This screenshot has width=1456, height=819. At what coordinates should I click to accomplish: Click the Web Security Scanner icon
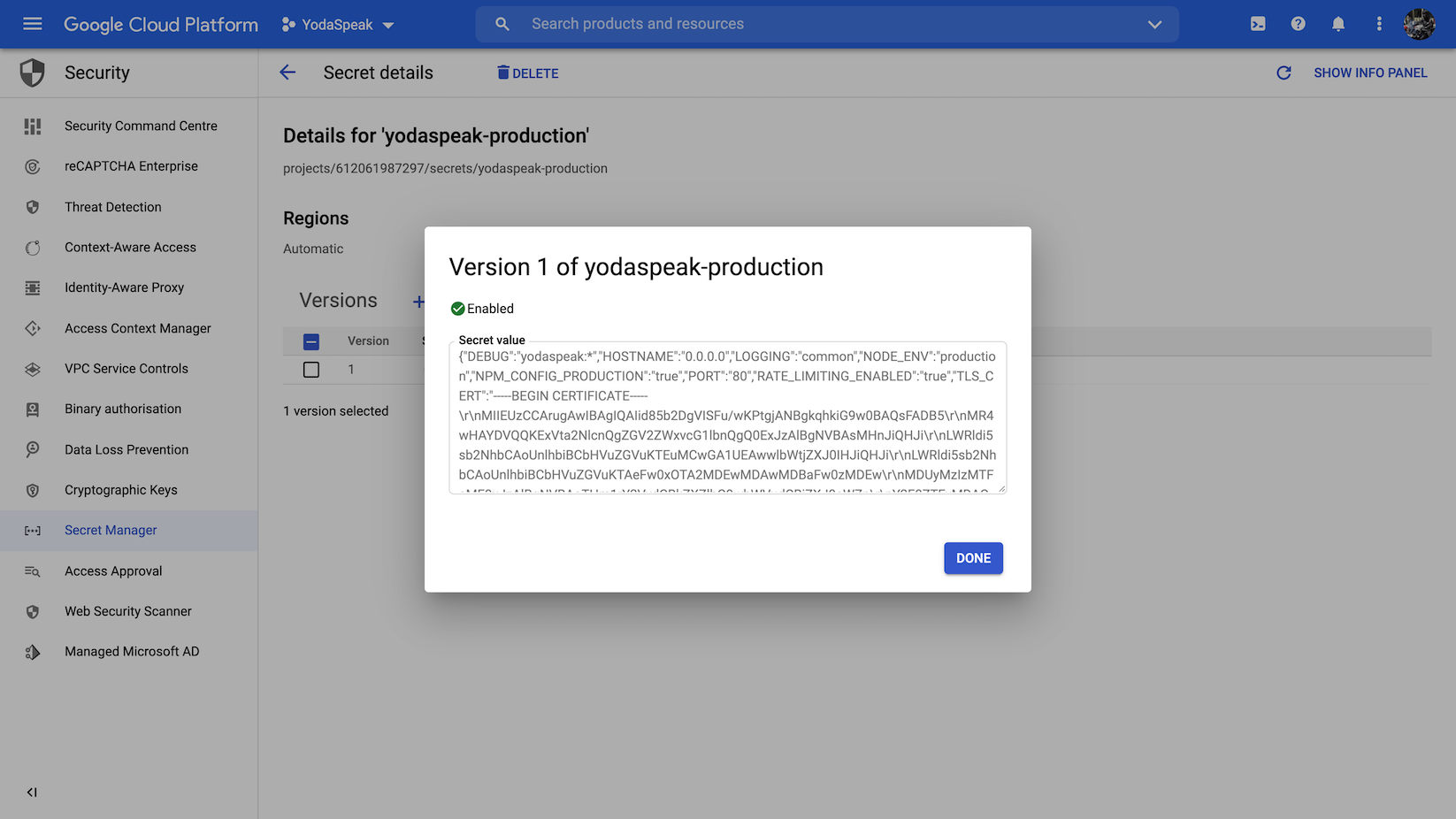coord(33,611)
